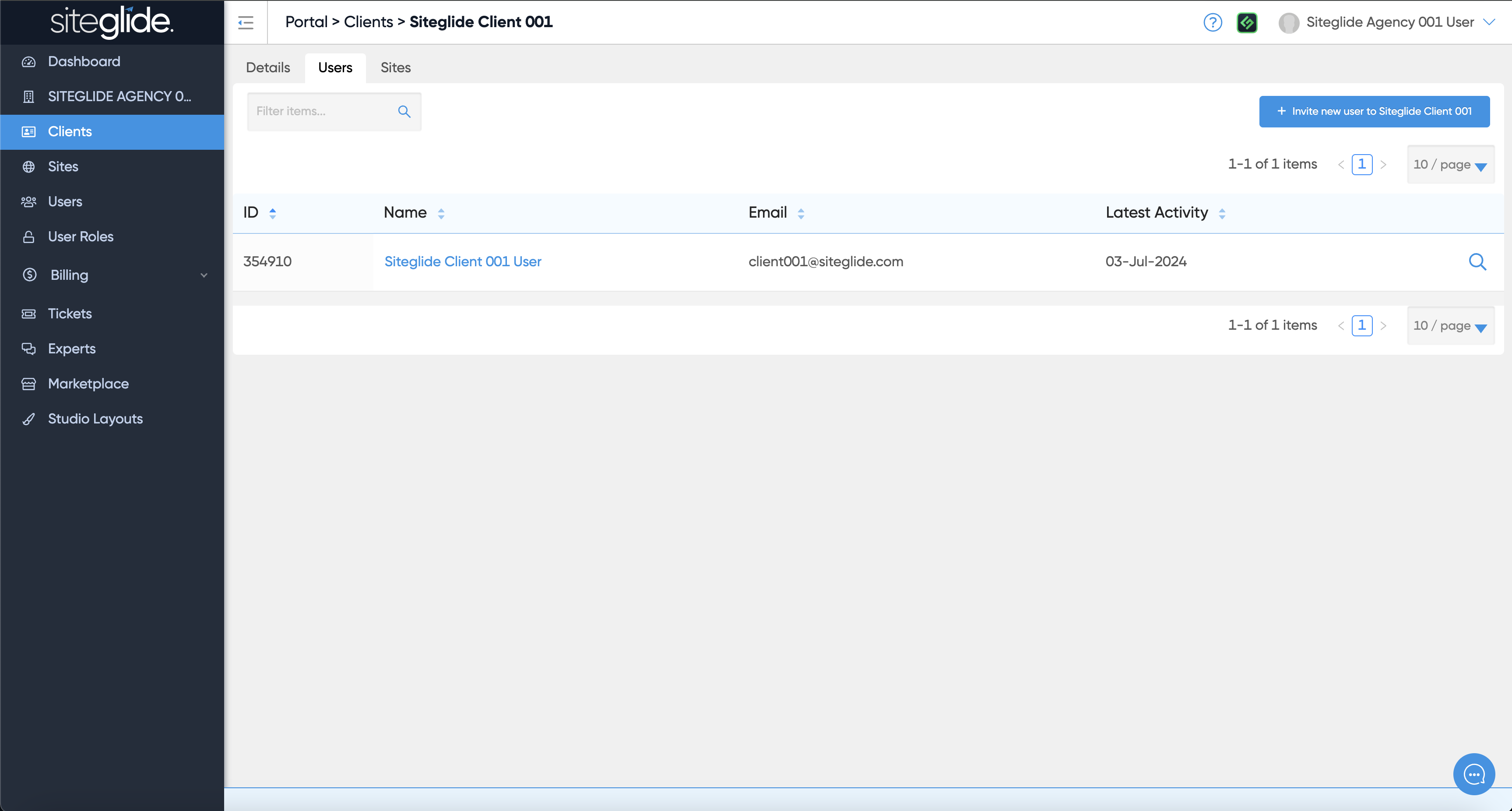Open Siteglide Client 001 User link
This screenshot has width=1512, height=811.
(x=463, y=262)
